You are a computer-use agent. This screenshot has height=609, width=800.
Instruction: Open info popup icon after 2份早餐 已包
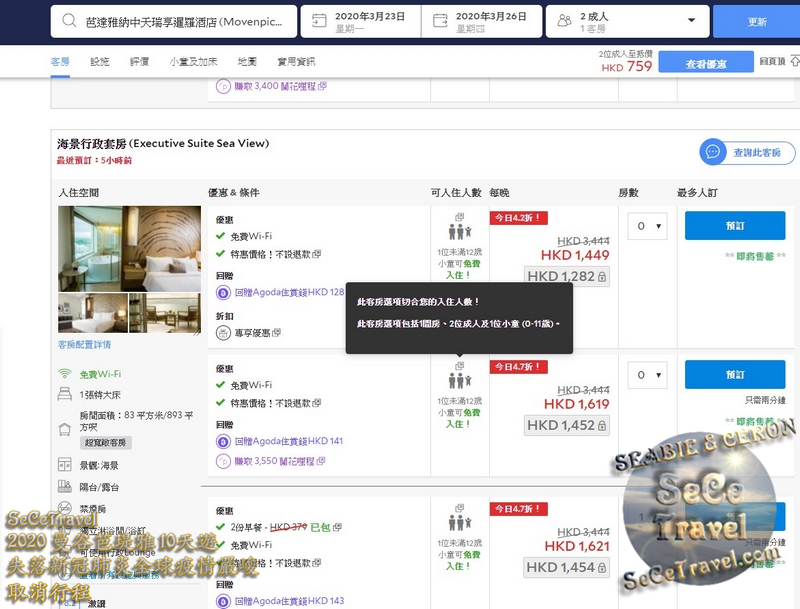[337, 527]
